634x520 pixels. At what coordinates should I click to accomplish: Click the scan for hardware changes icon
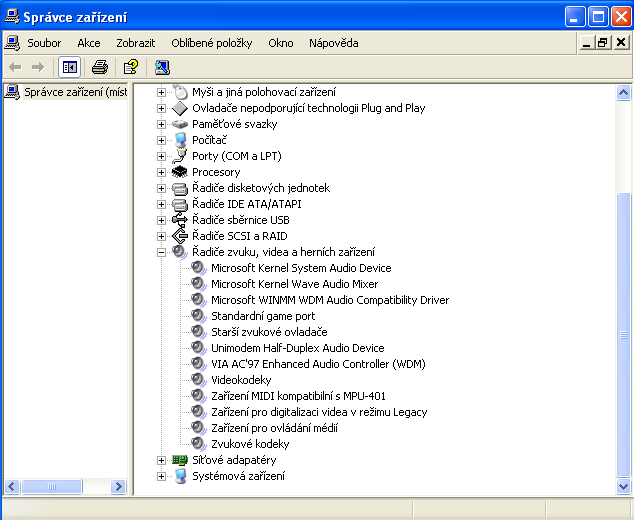click(x=162, y=67)
